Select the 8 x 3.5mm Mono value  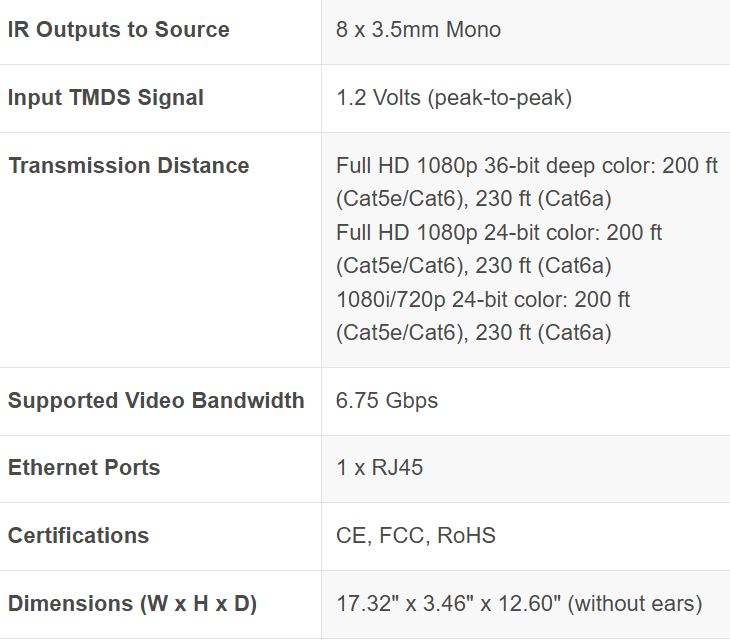[x=418, y=30]
